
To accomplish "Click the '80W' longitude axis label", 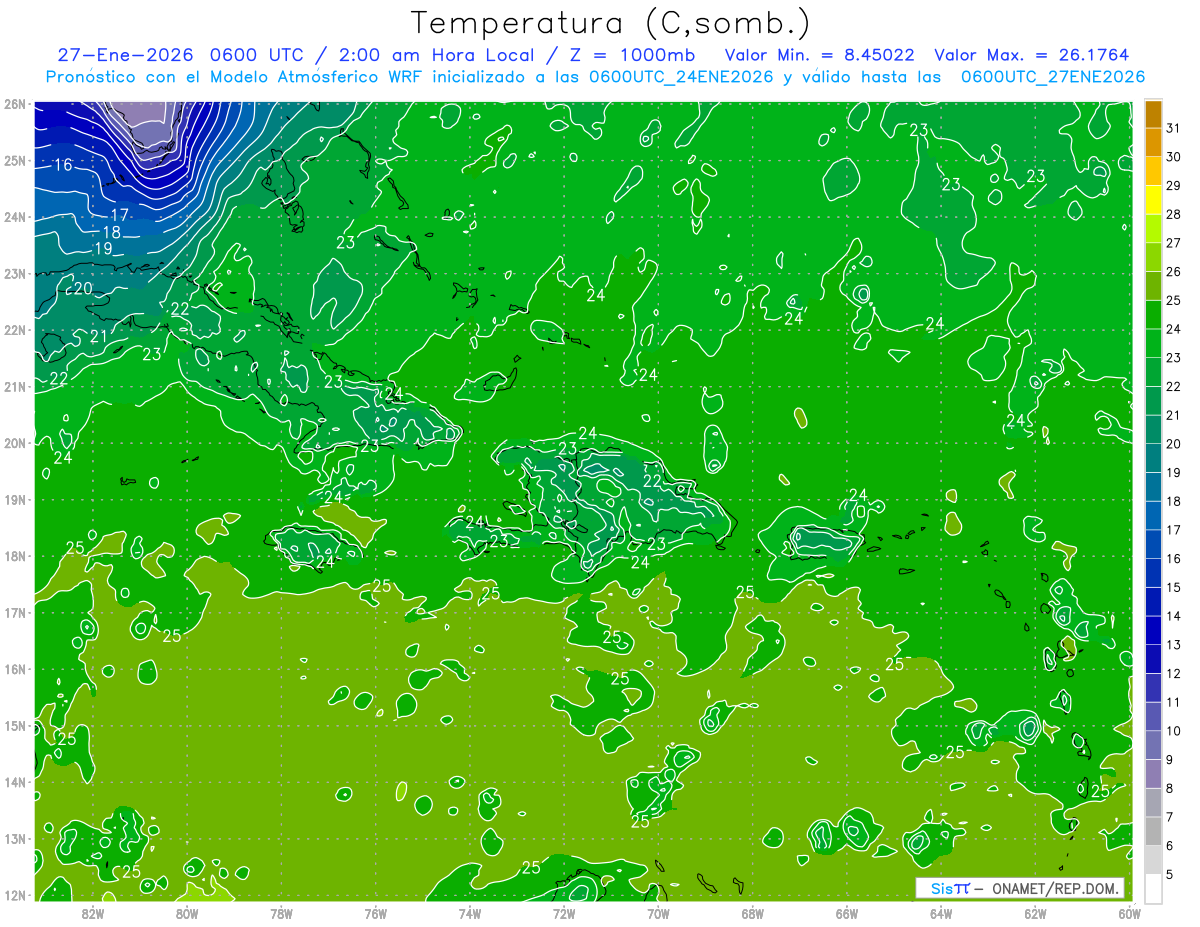I will click(187, 912).
